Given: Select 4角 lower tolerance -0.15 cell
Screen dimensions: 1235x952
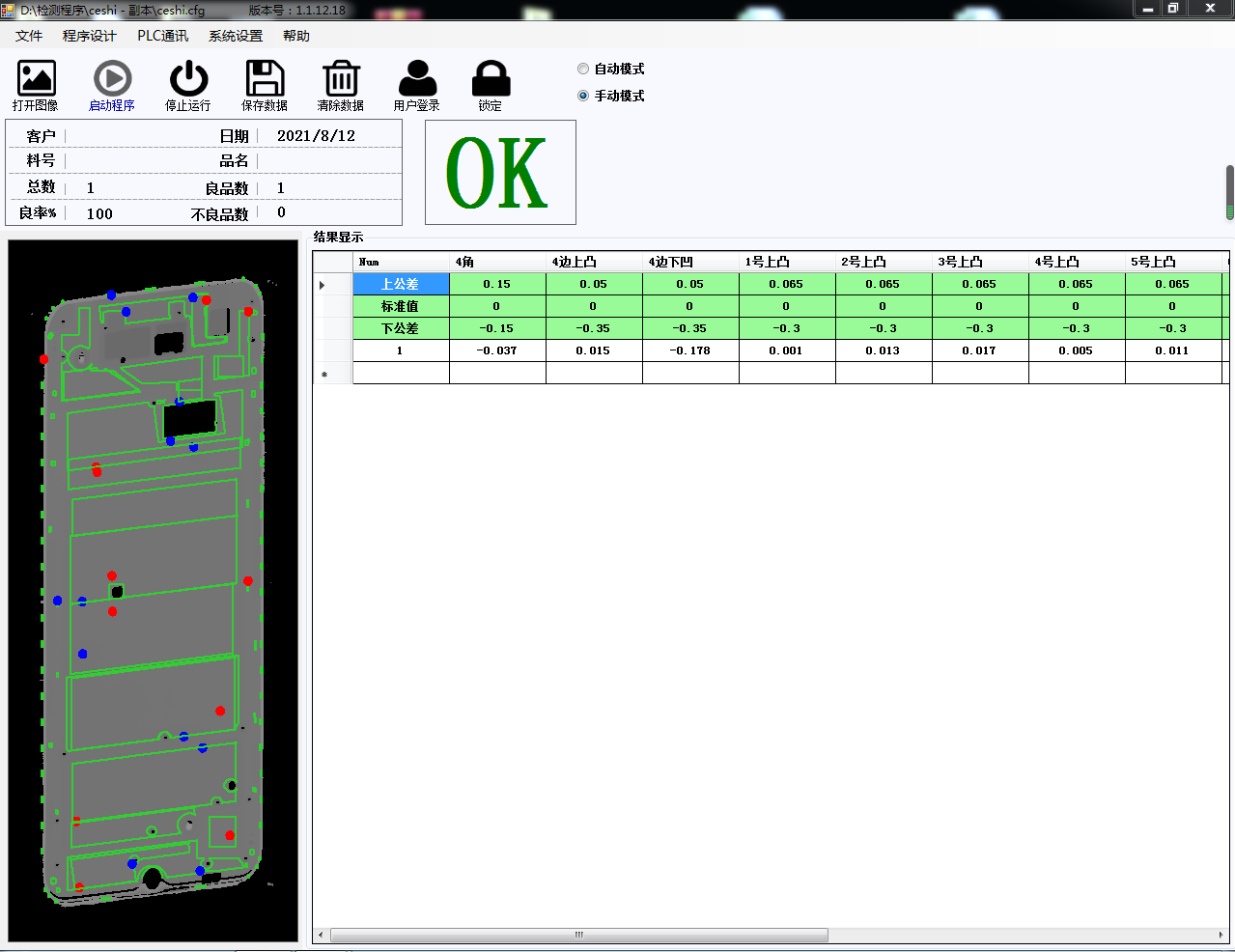Looking at the screenshot, I should tap(497, 328).
